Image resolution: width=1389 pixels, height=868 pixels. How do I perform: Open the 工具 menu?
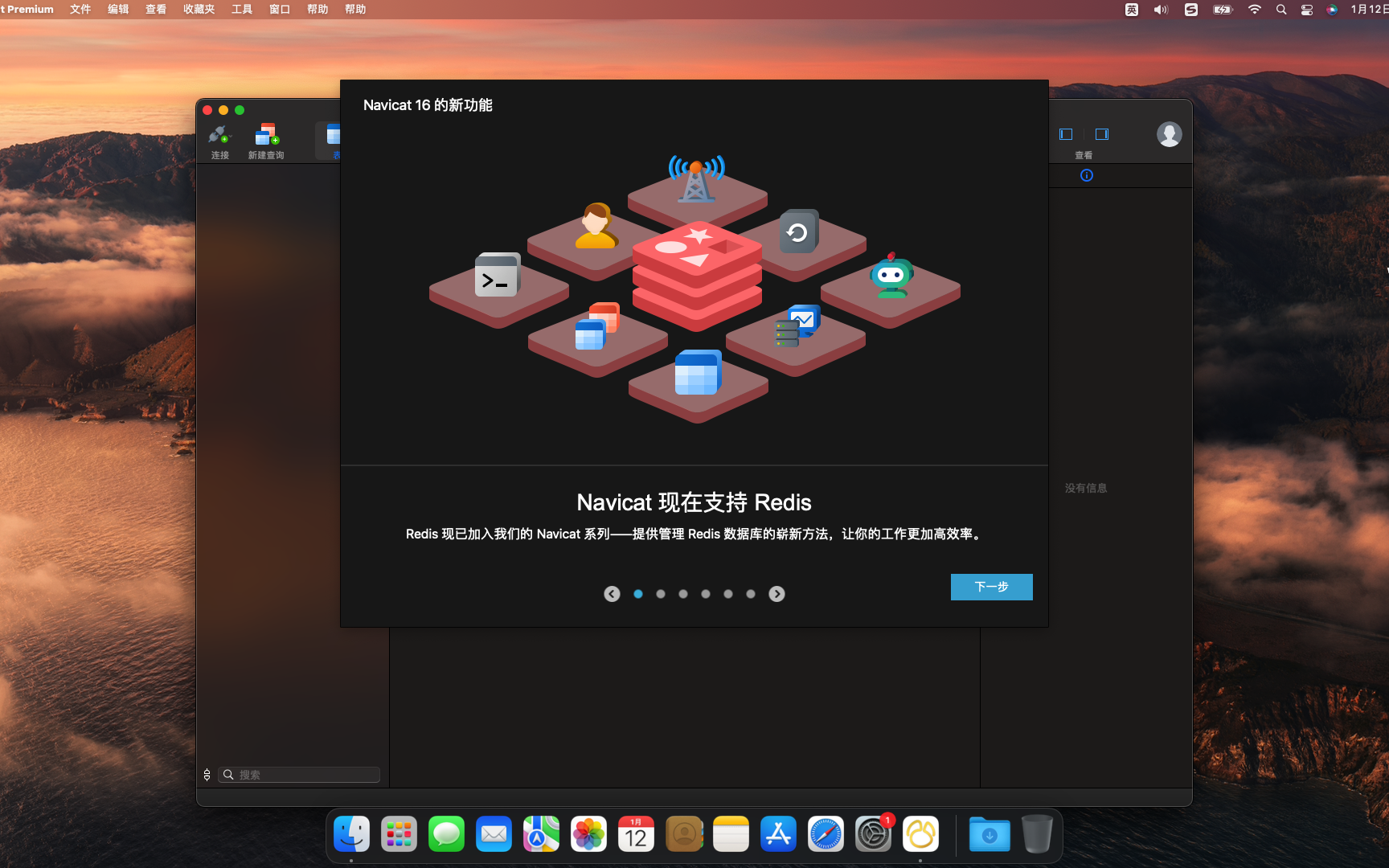(x=242, y=9)
